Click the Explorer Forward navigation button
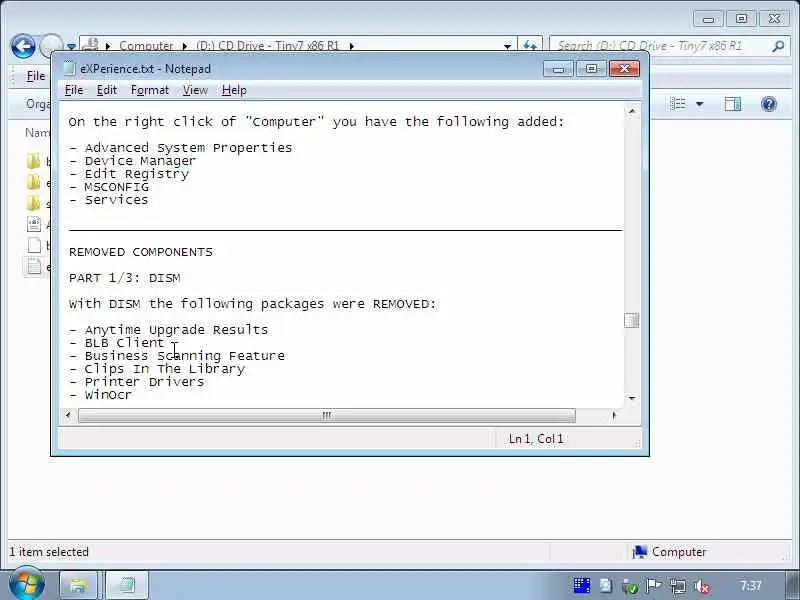Viewport: 800px width, 600px height. 49,46
